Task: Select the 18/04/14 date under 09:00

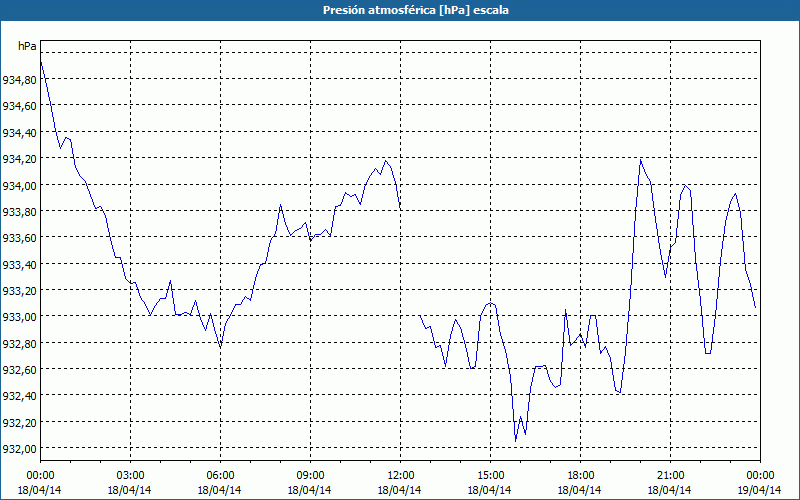Action: pyautogui.click(x=310, y=490)
